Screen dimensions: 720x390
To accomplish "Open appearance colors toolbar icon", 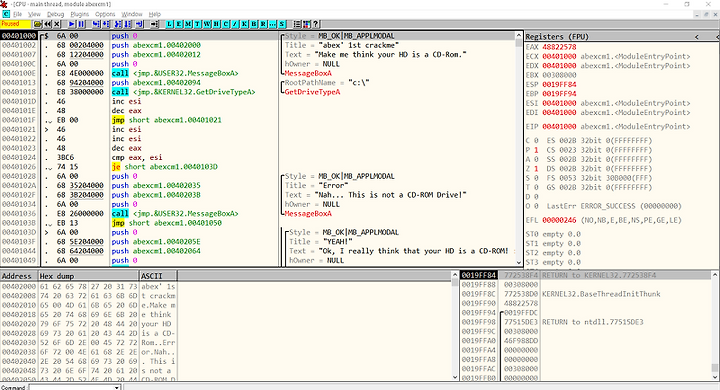I will pos(306,24).
